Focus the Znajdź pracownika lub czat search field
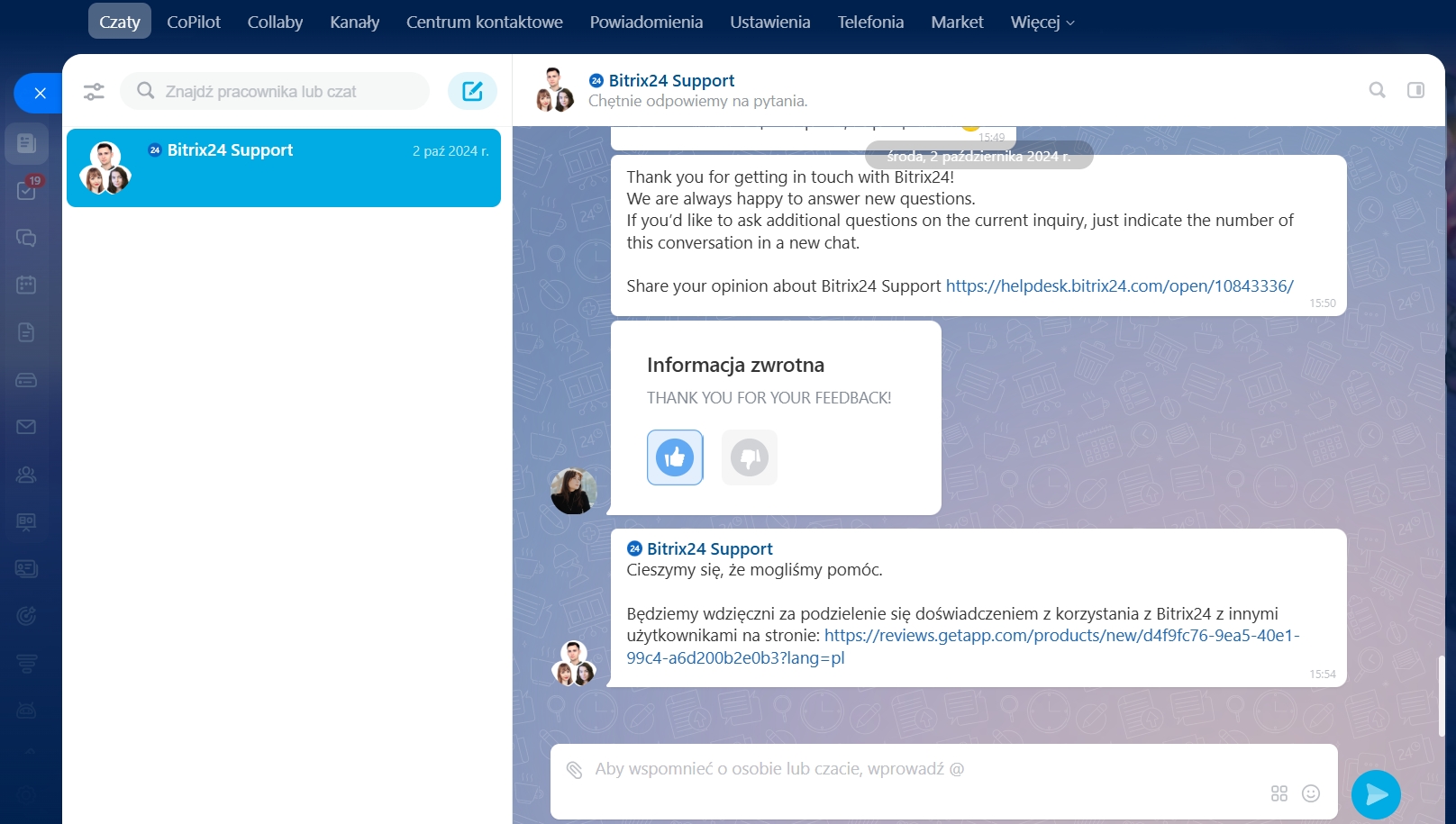 [x=275, y=91]
